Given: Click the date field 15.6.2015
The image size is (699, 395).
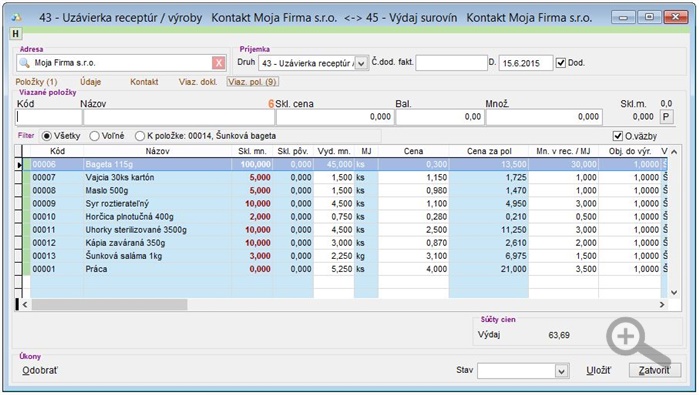Looking at the screenshot, I should click(x=526, y=63).
